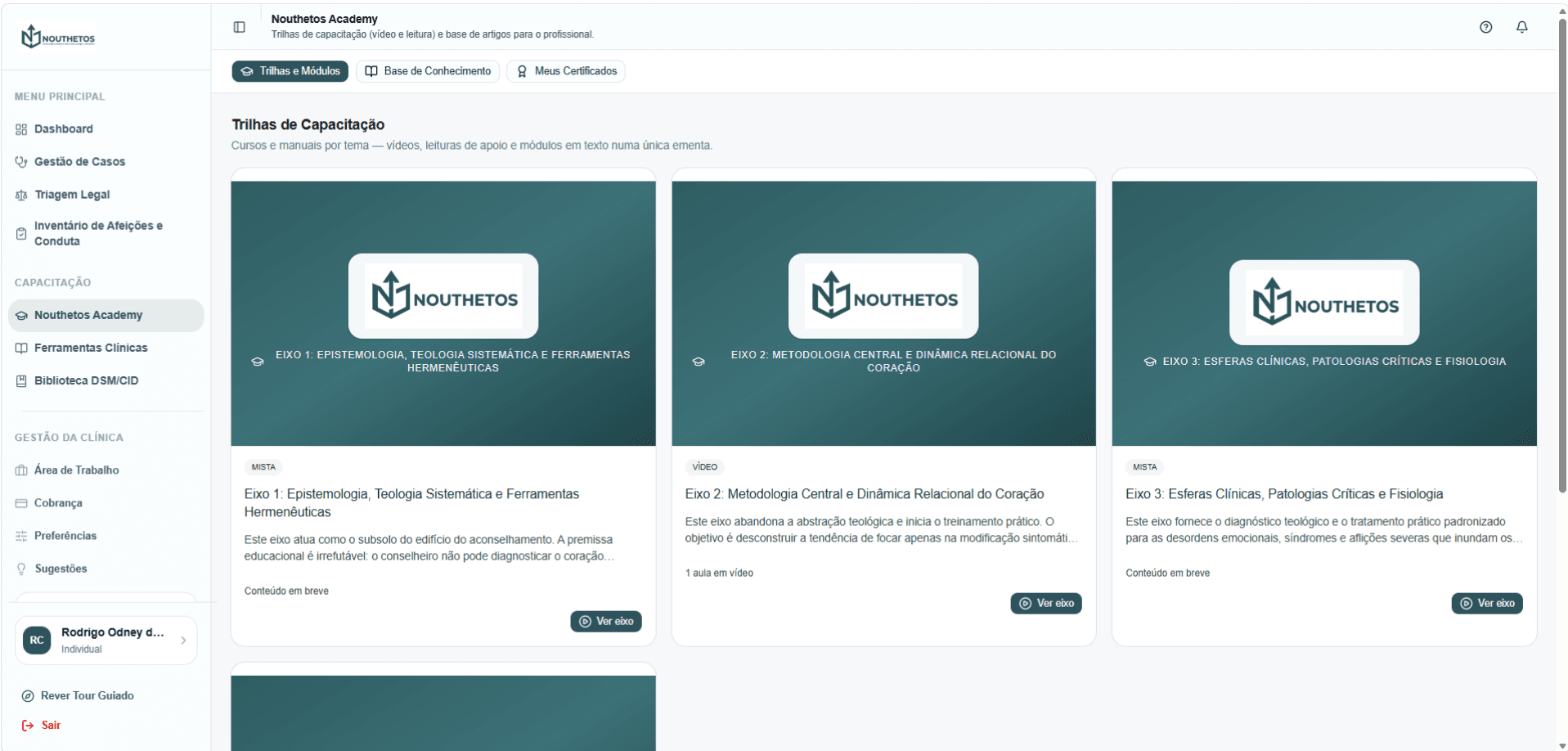Viewport: 1568px width, 751px height.
Task: Click the Gestão de Casos stethoscope icon
Action: pos(21,162)
